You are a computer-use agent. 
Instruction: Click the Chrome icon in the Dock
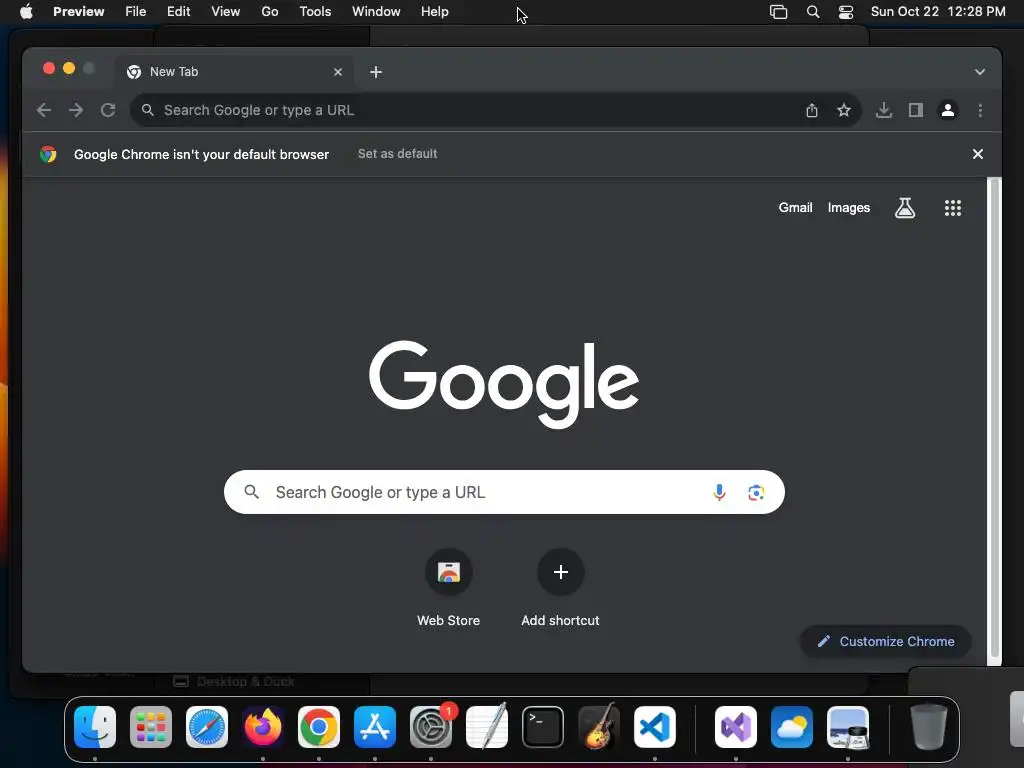pyautogui.click(x=319, y=727)
